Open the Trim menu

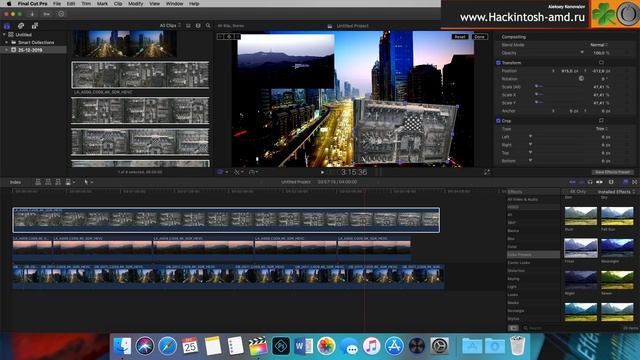86,4
